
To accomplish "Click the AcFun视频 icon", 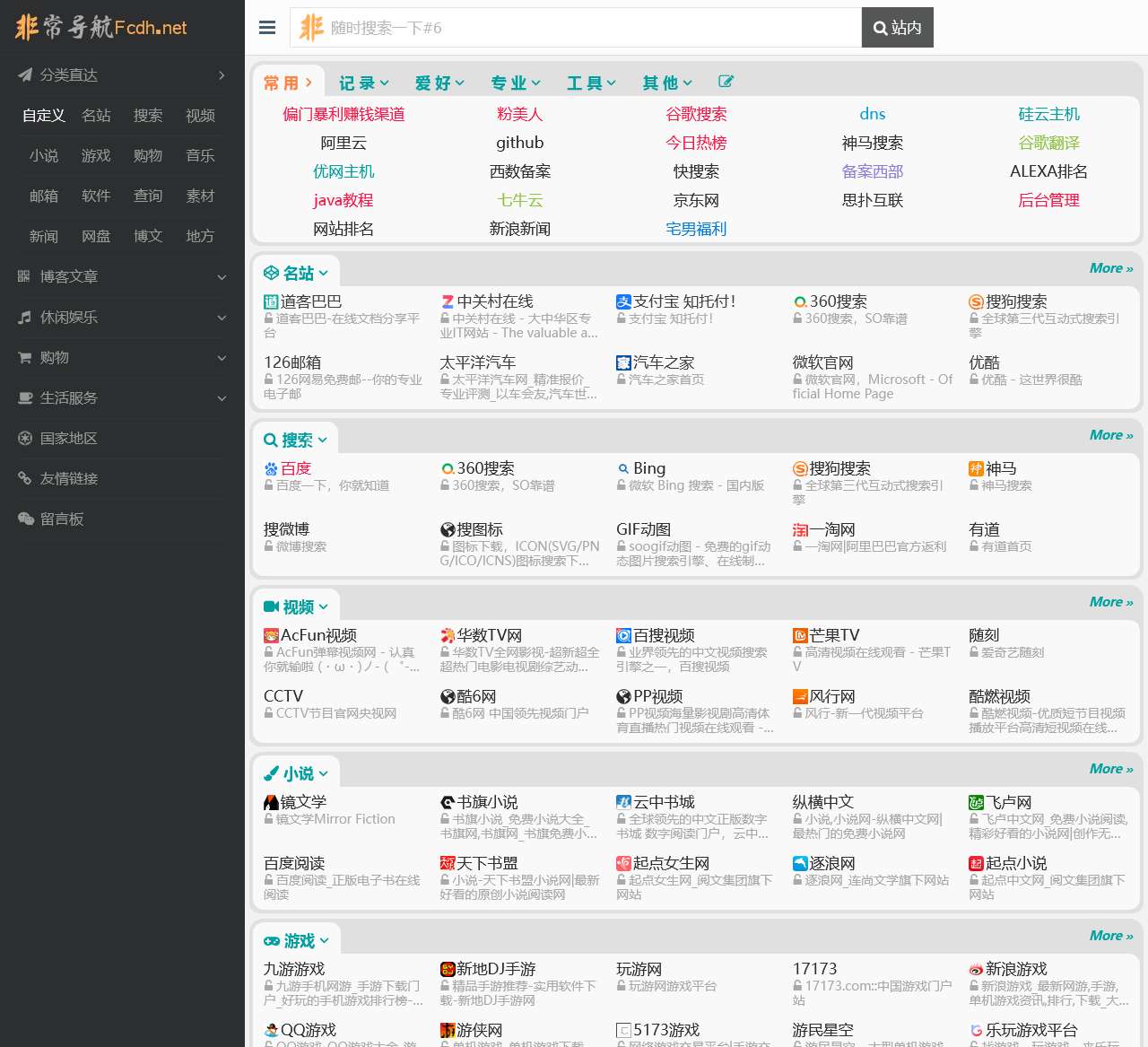I will (x=271, y=636).
